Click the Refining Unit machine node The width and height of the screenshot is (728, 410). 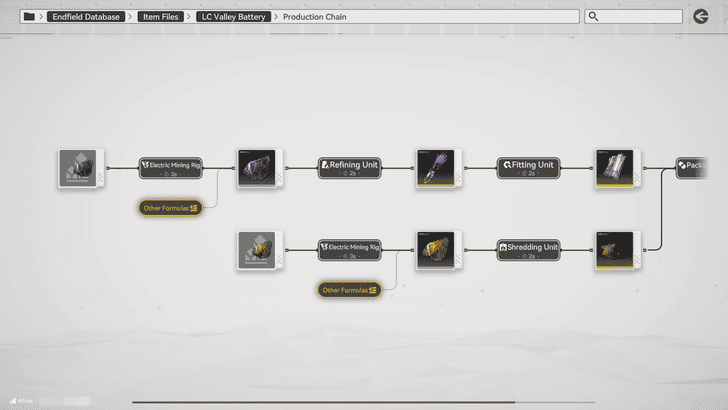tap(352, 167)
